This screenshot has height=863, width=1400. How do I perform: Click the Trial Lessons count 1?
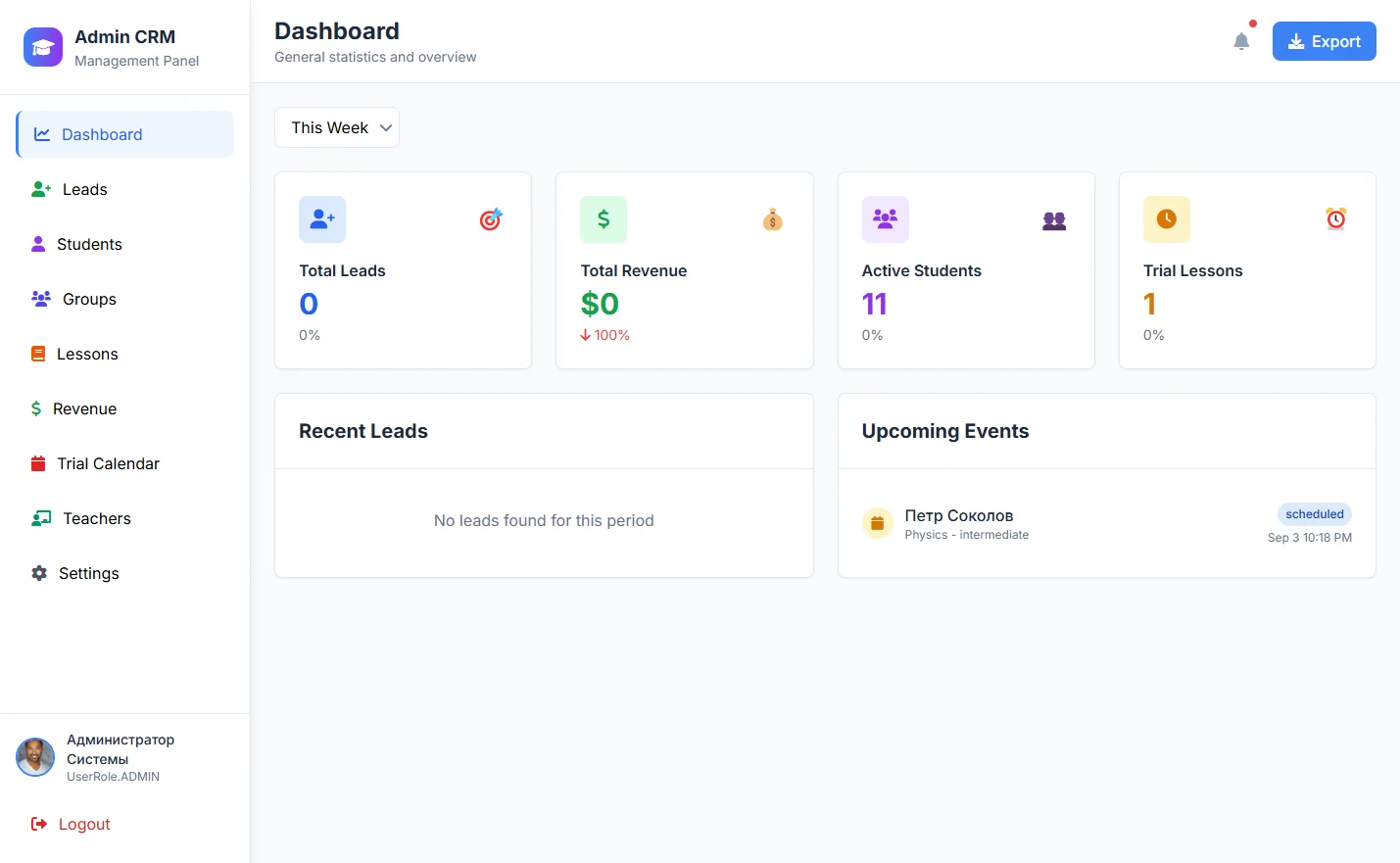coord(1150,304)
